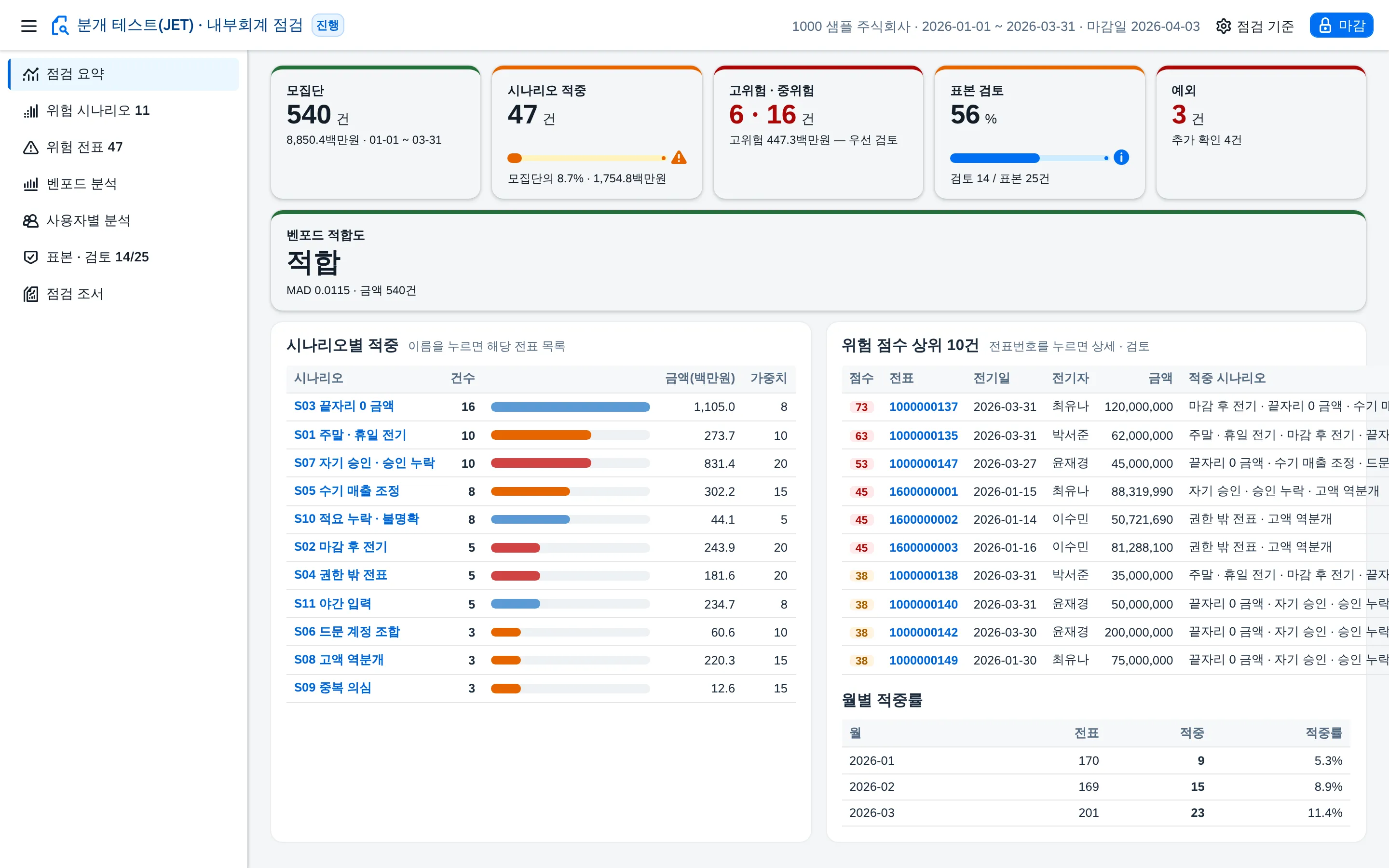Click the report icon beside 점검 조서
The width and height of the screenshot is (1389, 868).
(30, 294)
